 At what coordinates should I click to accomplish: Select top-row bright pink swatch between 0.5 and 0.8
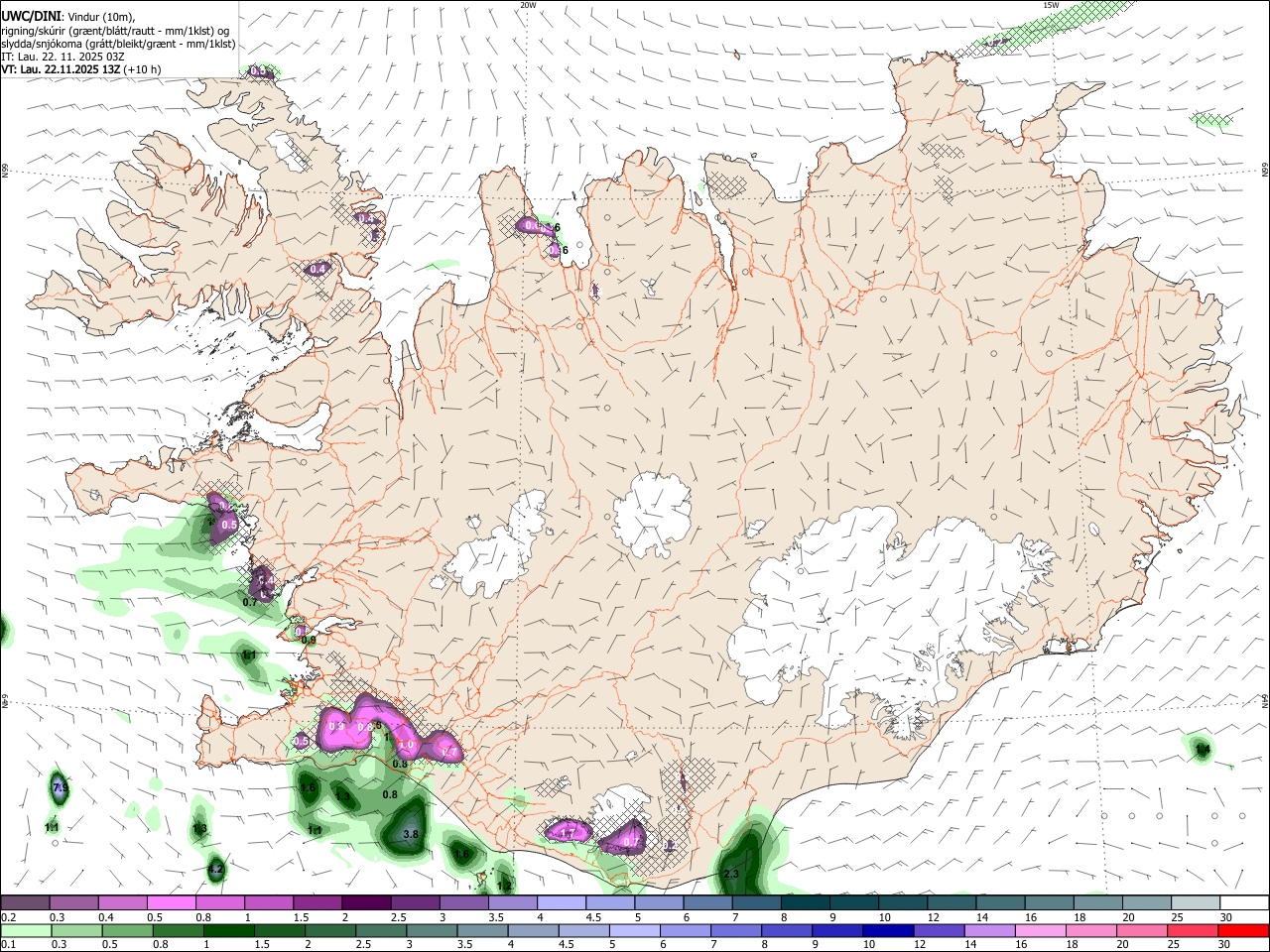[171, 902]
